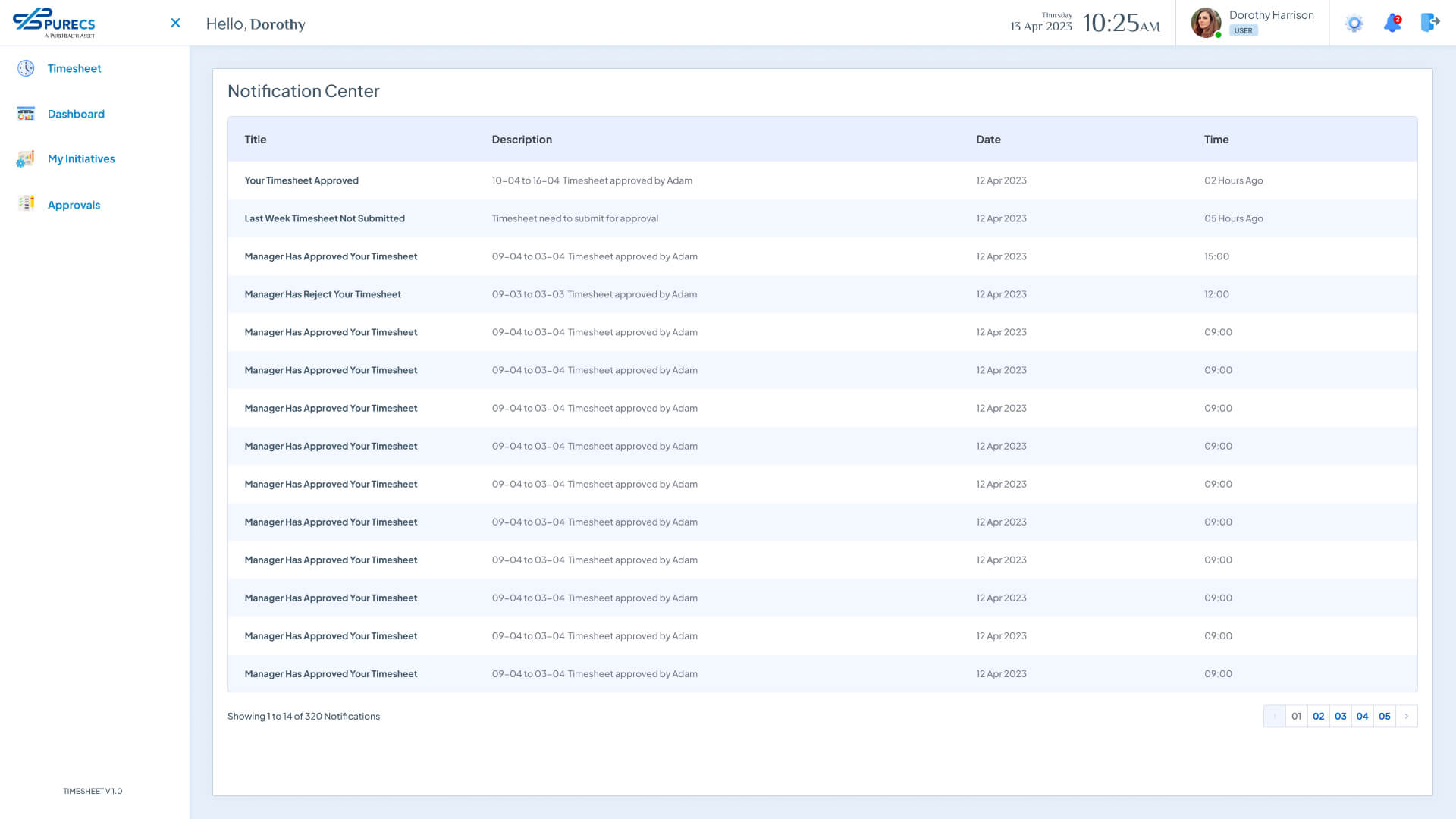1456x819 pixels.
Task: Jump to notifications page 05
Action: pyautogui.click(x=1385, y=716)
